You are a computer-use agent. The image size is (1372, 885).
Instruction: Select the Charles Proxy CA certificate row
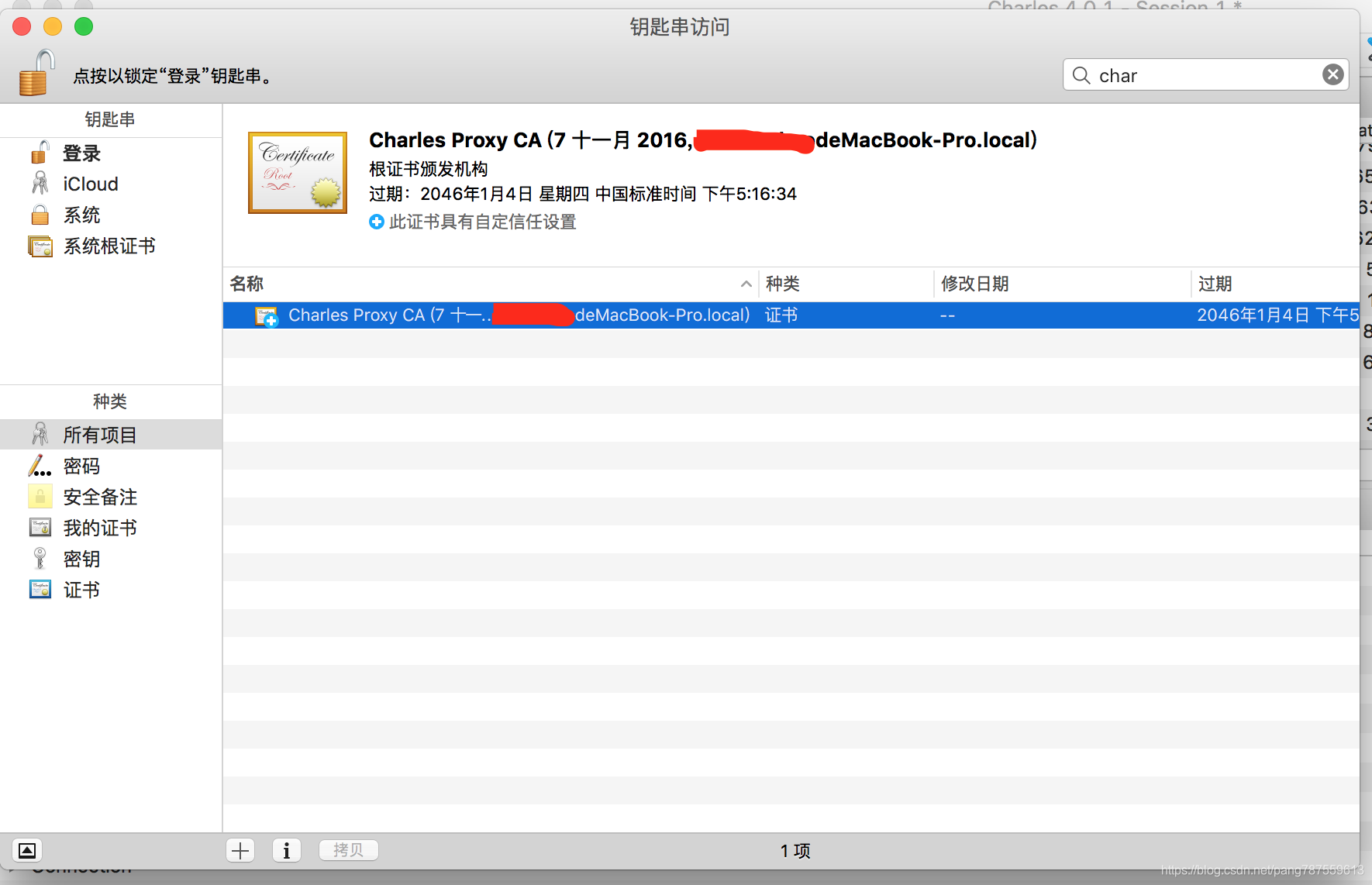coord(791,315)
